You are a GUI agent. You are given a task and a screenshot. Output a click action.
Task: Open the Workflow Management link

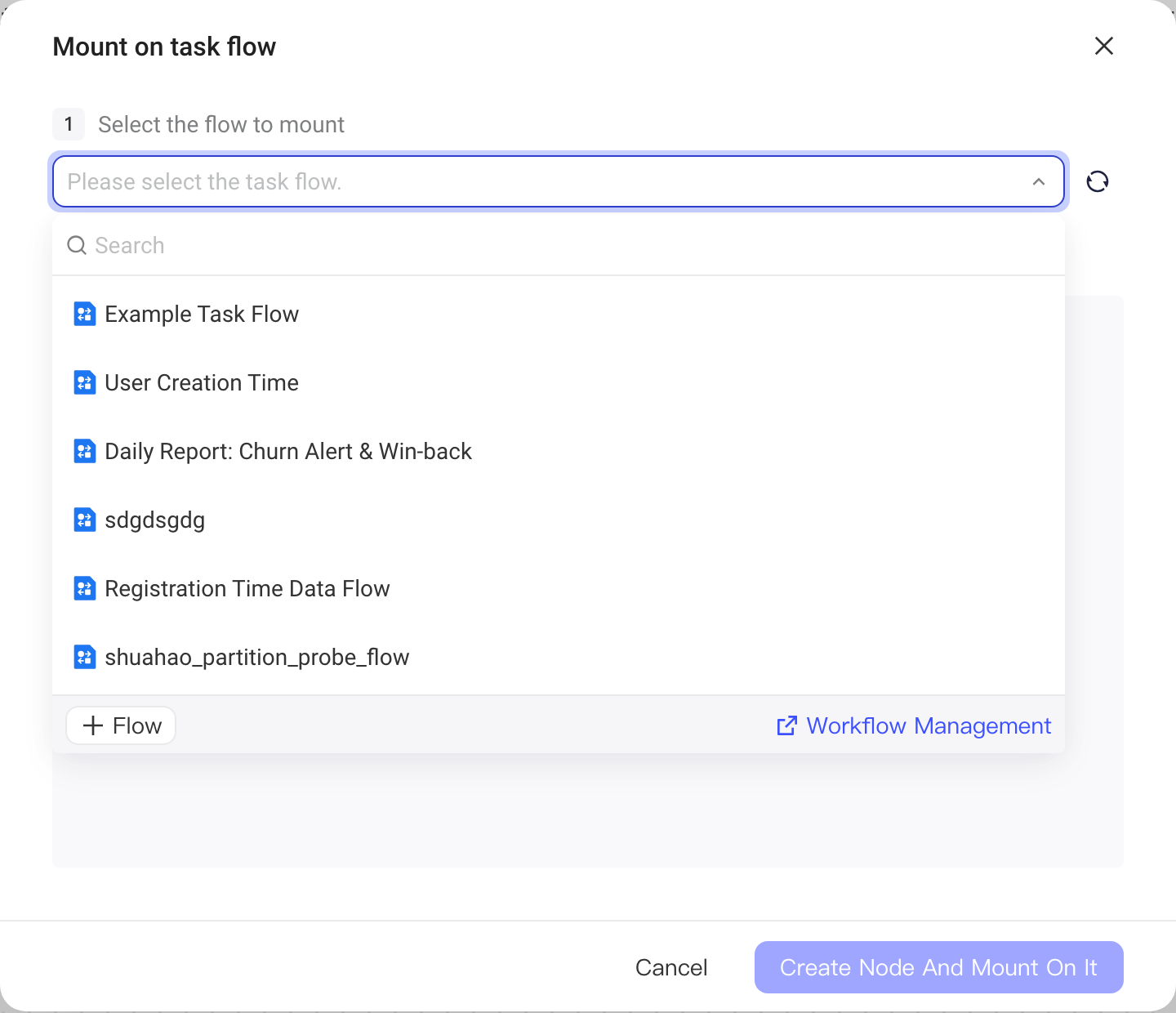click(929, 725)
